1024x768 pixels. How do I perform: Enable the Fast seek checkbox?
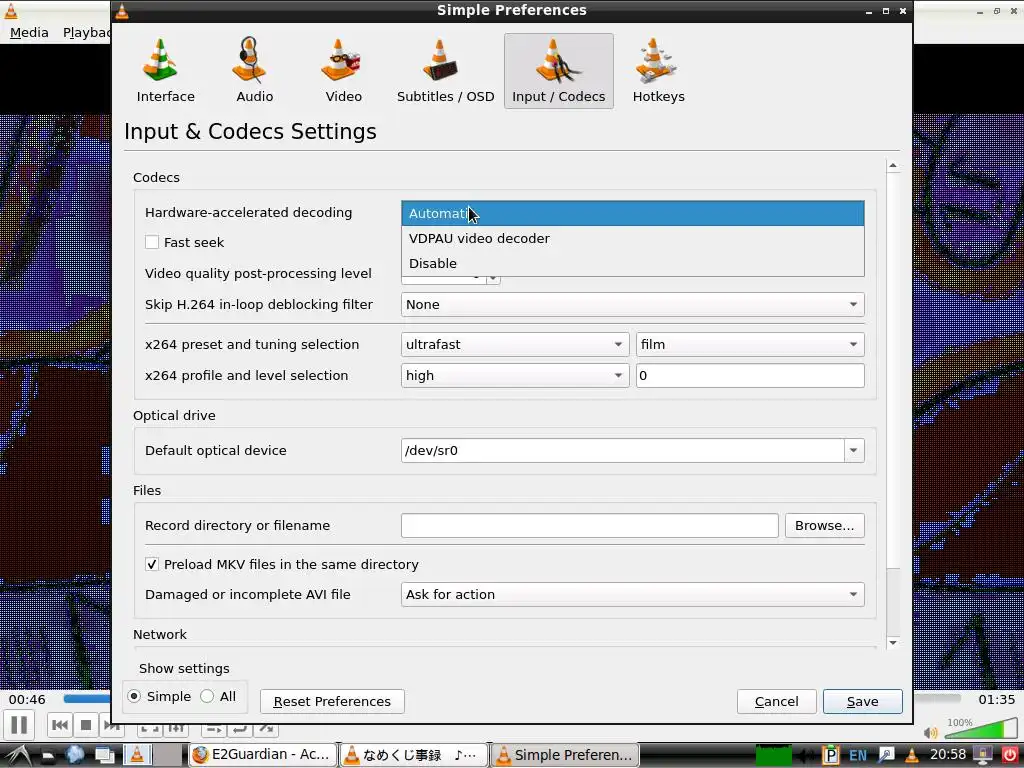(152, 242)
